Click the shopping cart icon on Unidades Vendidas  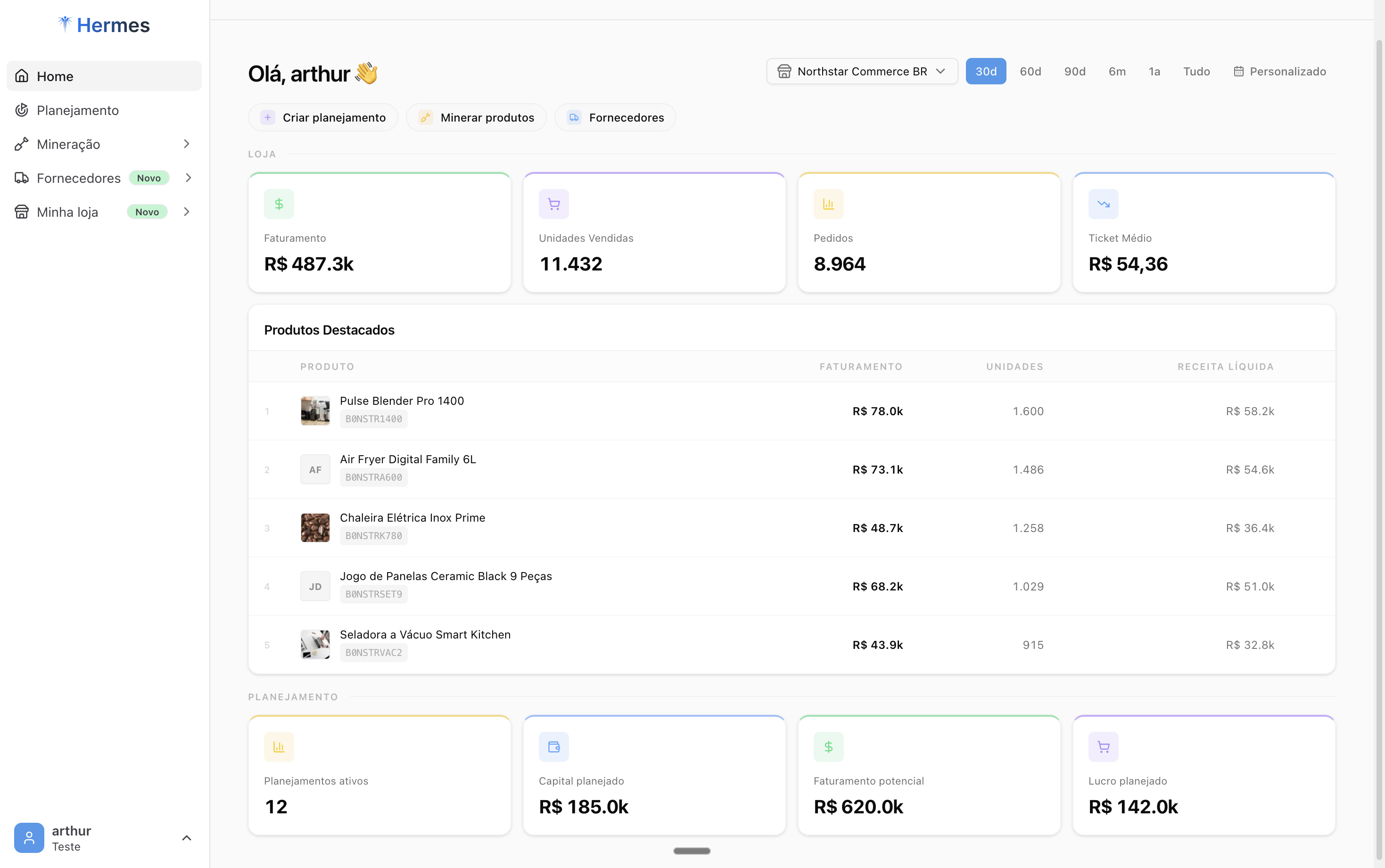coord(553,203)
